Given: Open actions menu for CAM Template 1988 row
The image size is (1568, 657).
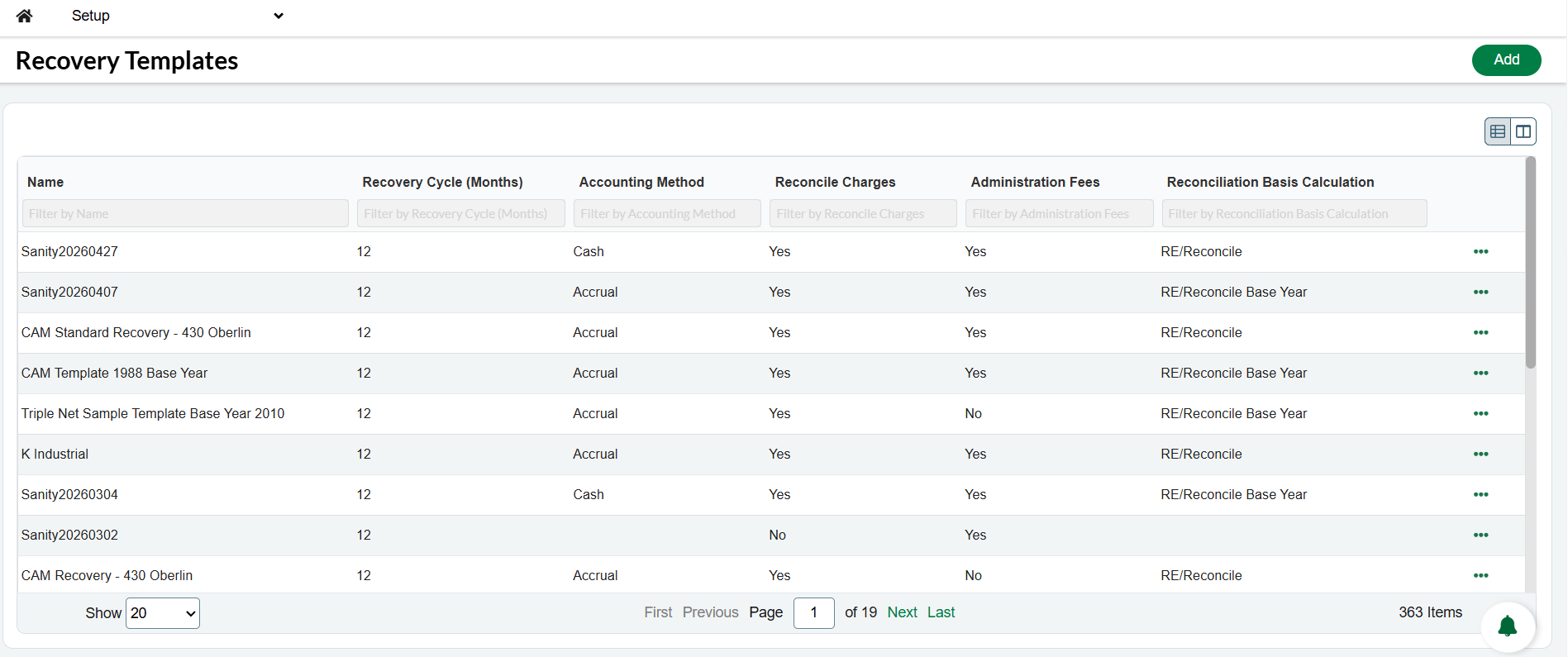Looking at the screenshot, I should (1480, 374).
